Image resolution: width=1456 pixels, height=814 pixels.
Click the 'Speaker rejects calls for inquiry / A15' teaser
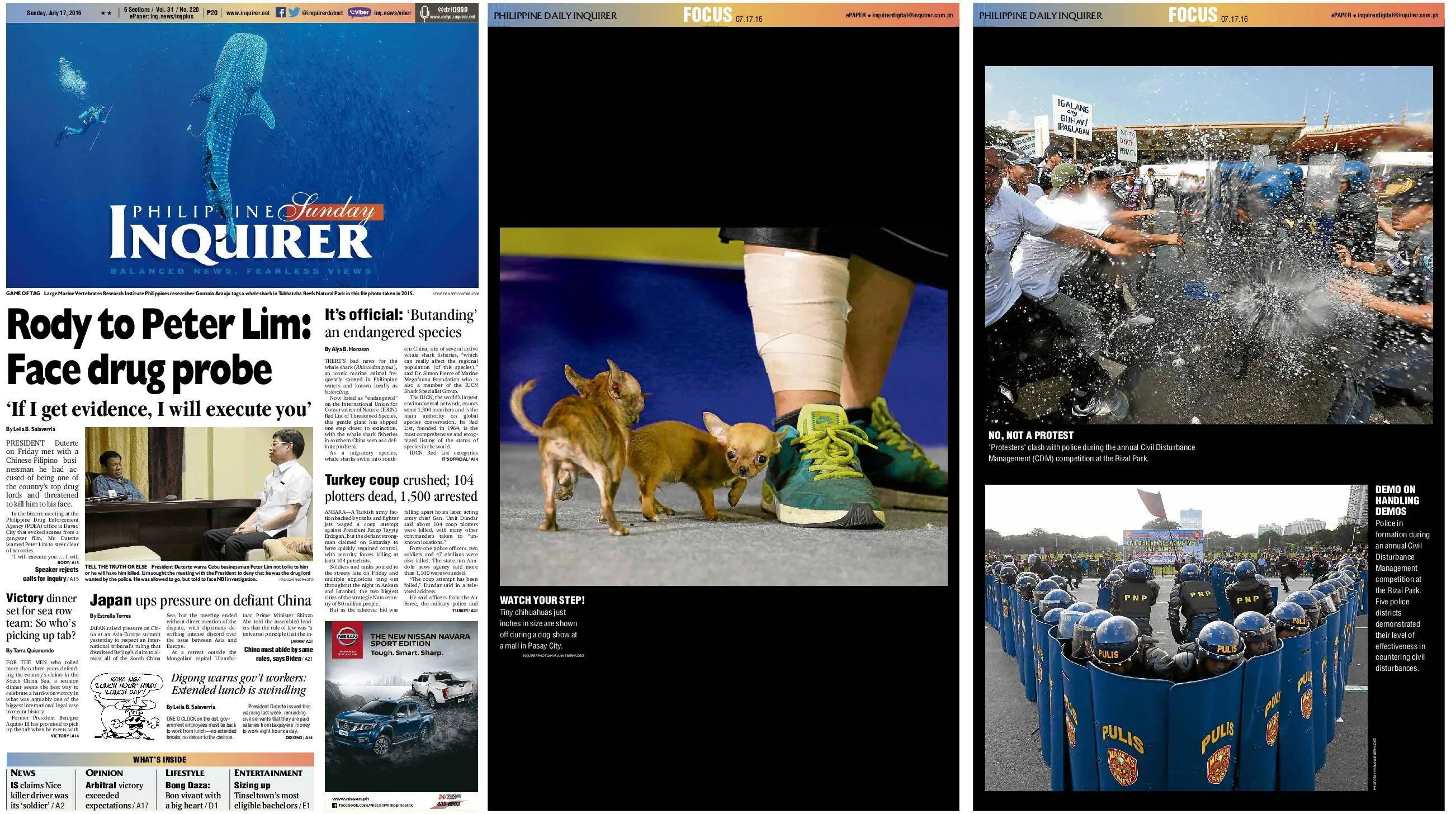point(51,574)
